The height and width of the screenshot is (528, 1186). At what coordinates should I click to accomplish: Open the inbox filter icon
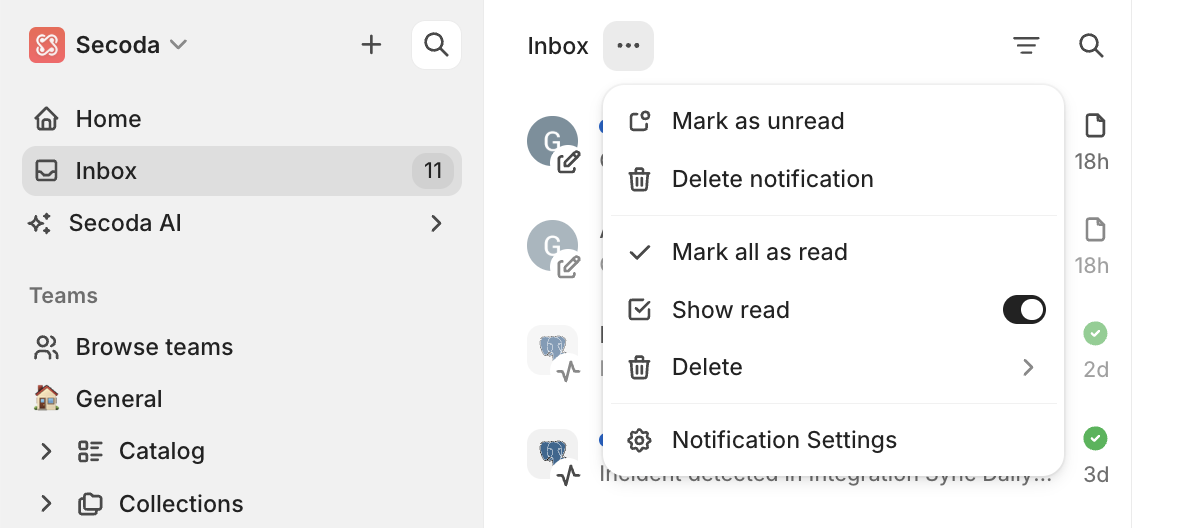[x=1026, y=46]
